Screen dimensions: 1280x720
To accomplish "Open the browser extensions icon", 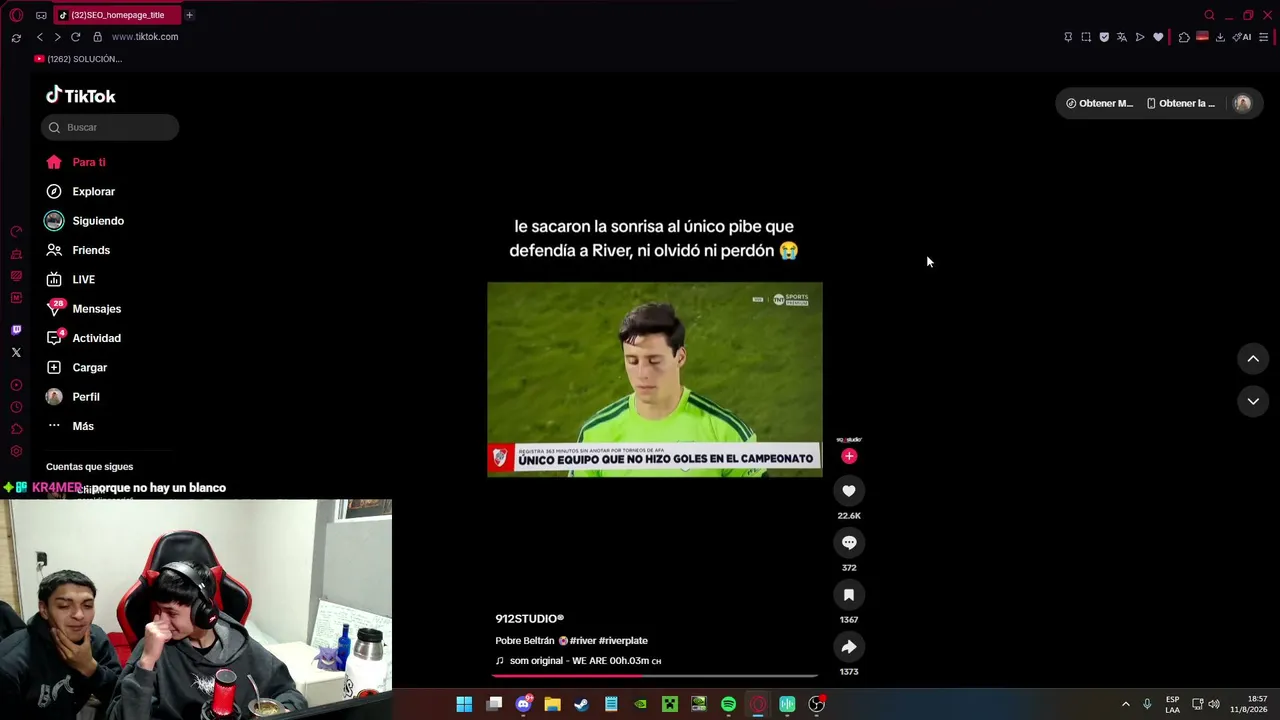I will click(x=1184, y=37).
